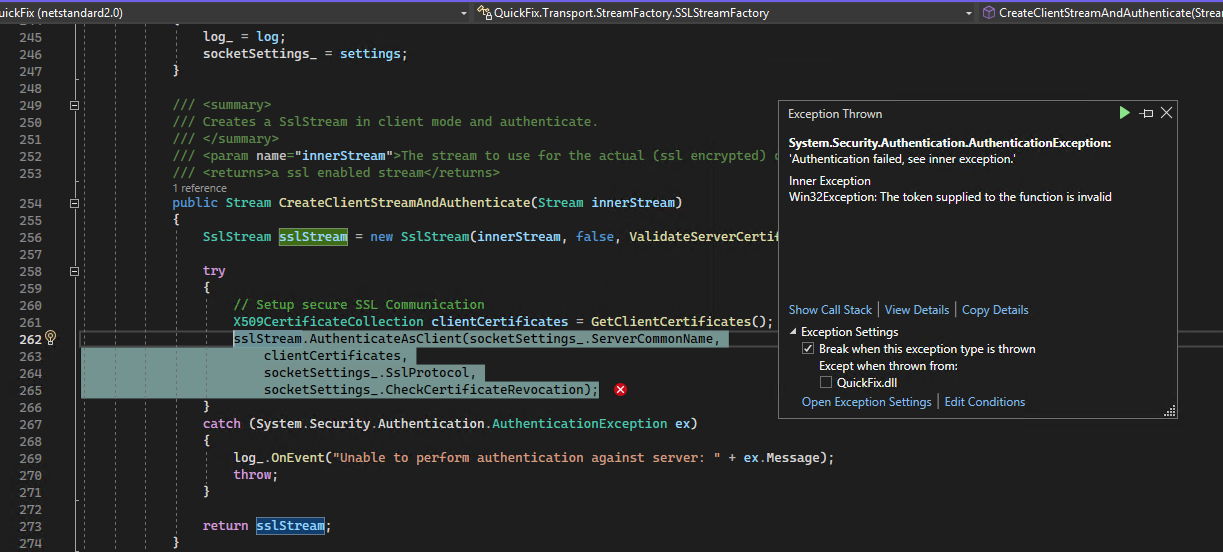
Task: Click the green Continue arrow in Exception Thrown popup
Action: coord(1125,113)
